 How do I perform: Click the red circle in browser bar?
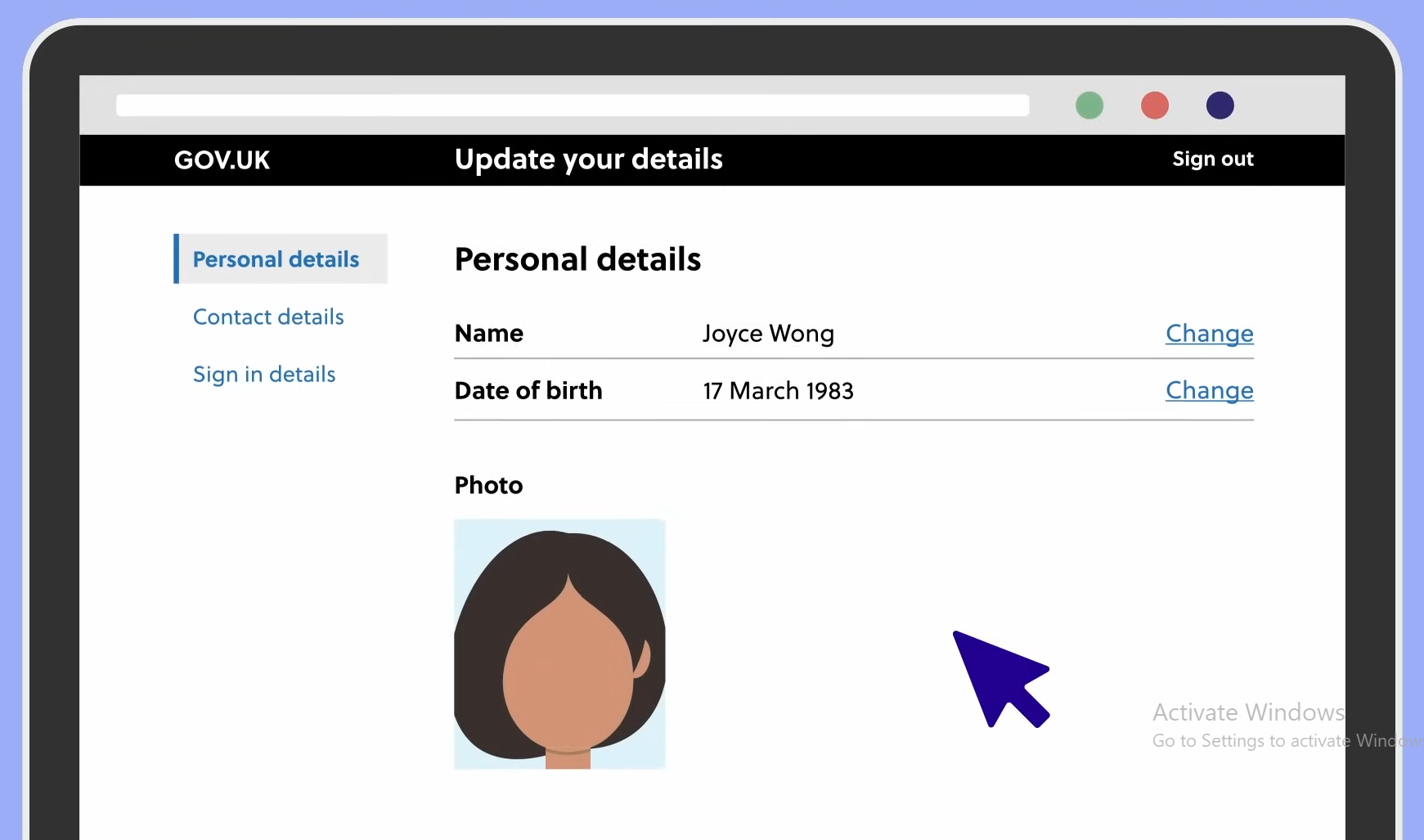1154,106
